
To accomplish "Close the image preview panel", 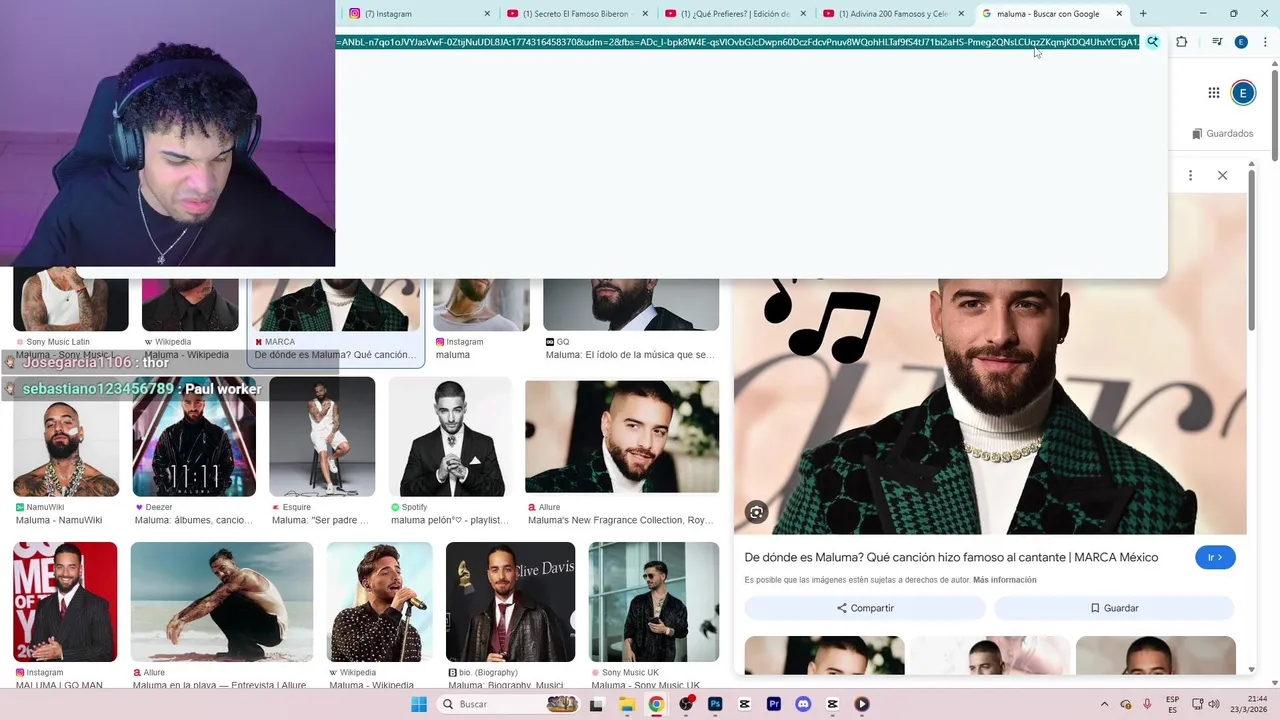I will click(1222, 175).
